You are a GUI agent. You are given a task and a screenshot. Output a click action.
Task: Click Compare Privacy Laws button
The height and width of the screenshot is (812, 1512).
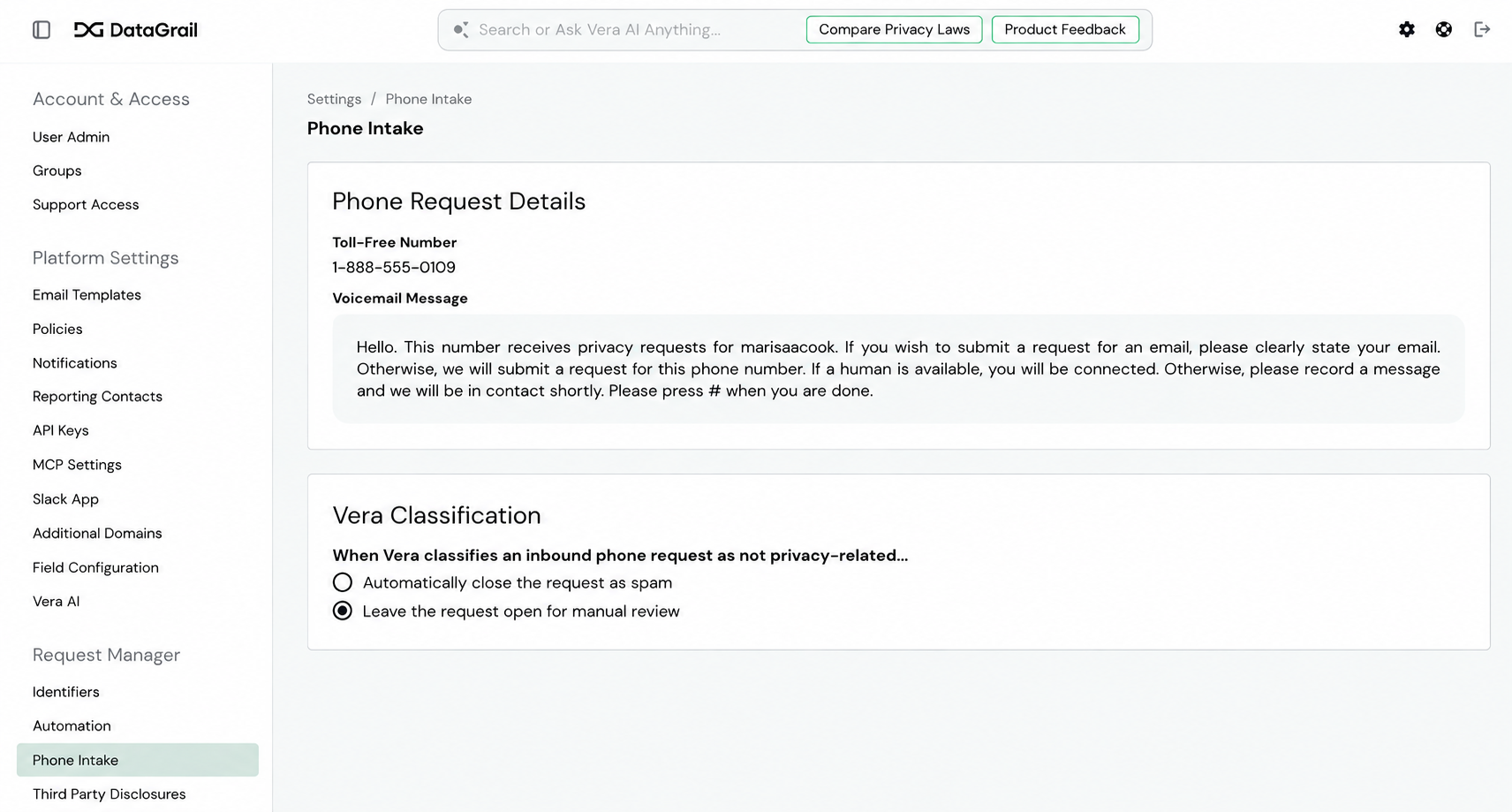coord(894,30)
